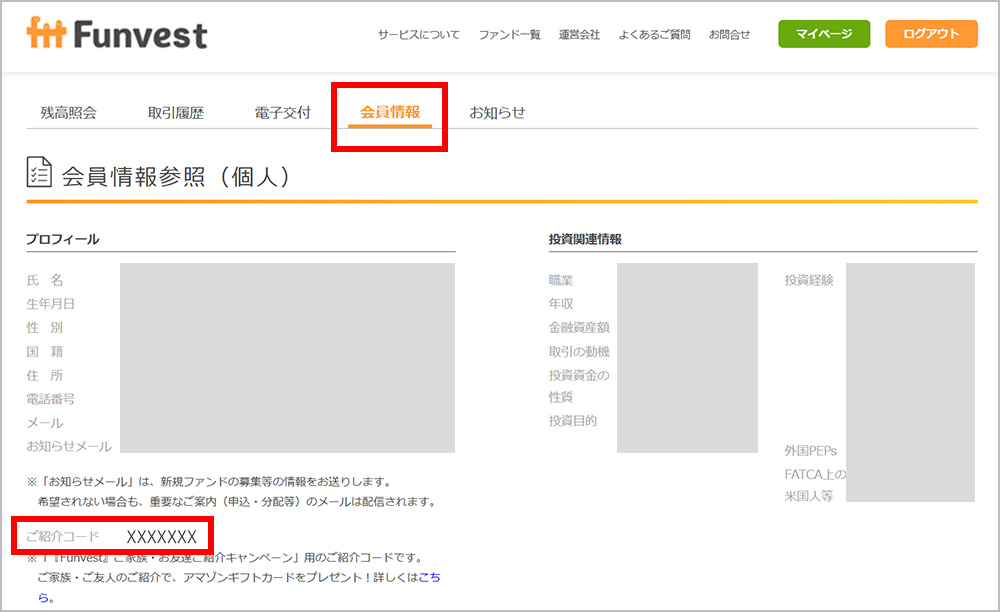
Task: Click the お問合せ navigation item
Action: tap(729, 33)
